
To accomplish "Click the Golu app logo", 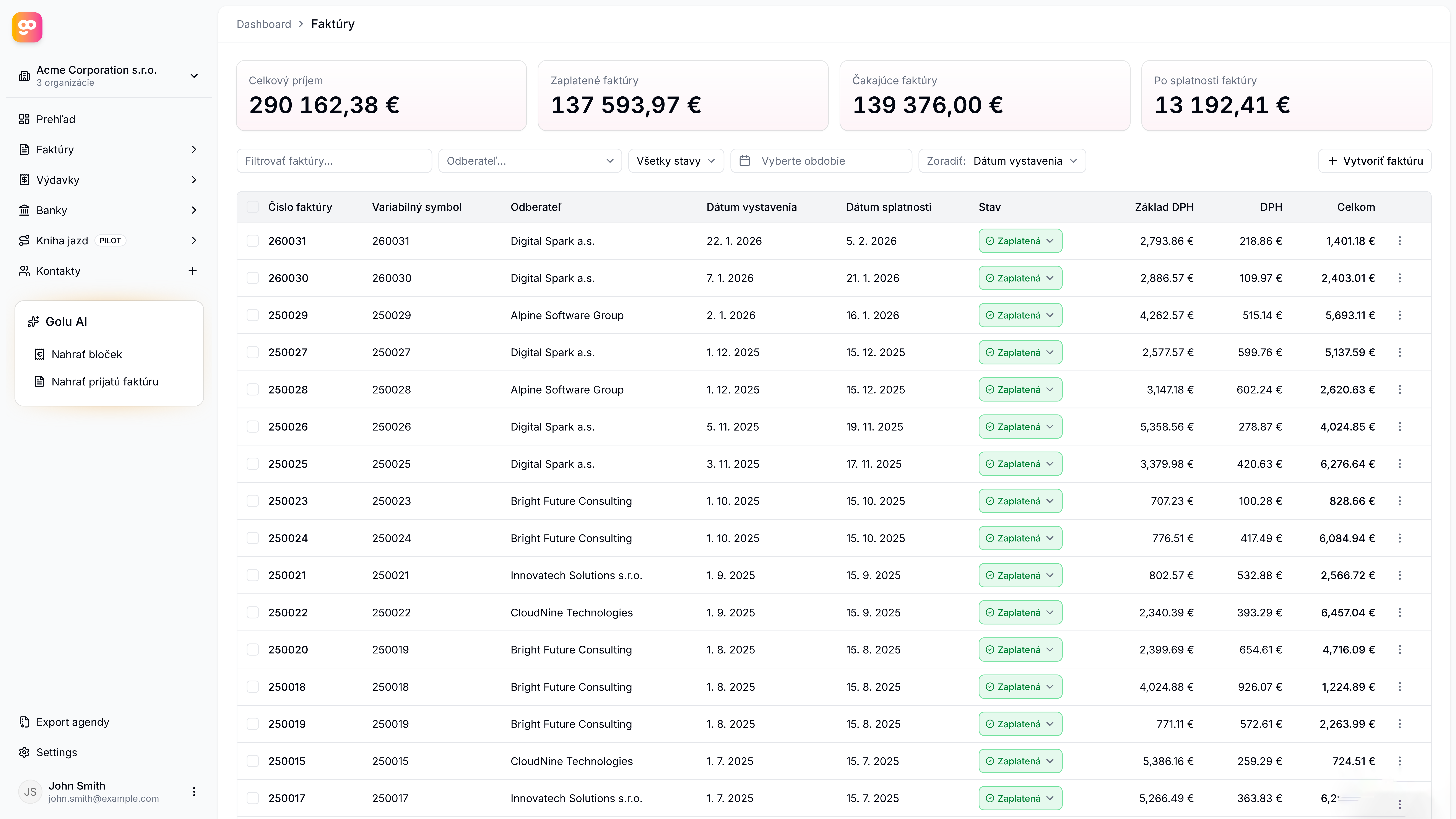I will 27,27.
